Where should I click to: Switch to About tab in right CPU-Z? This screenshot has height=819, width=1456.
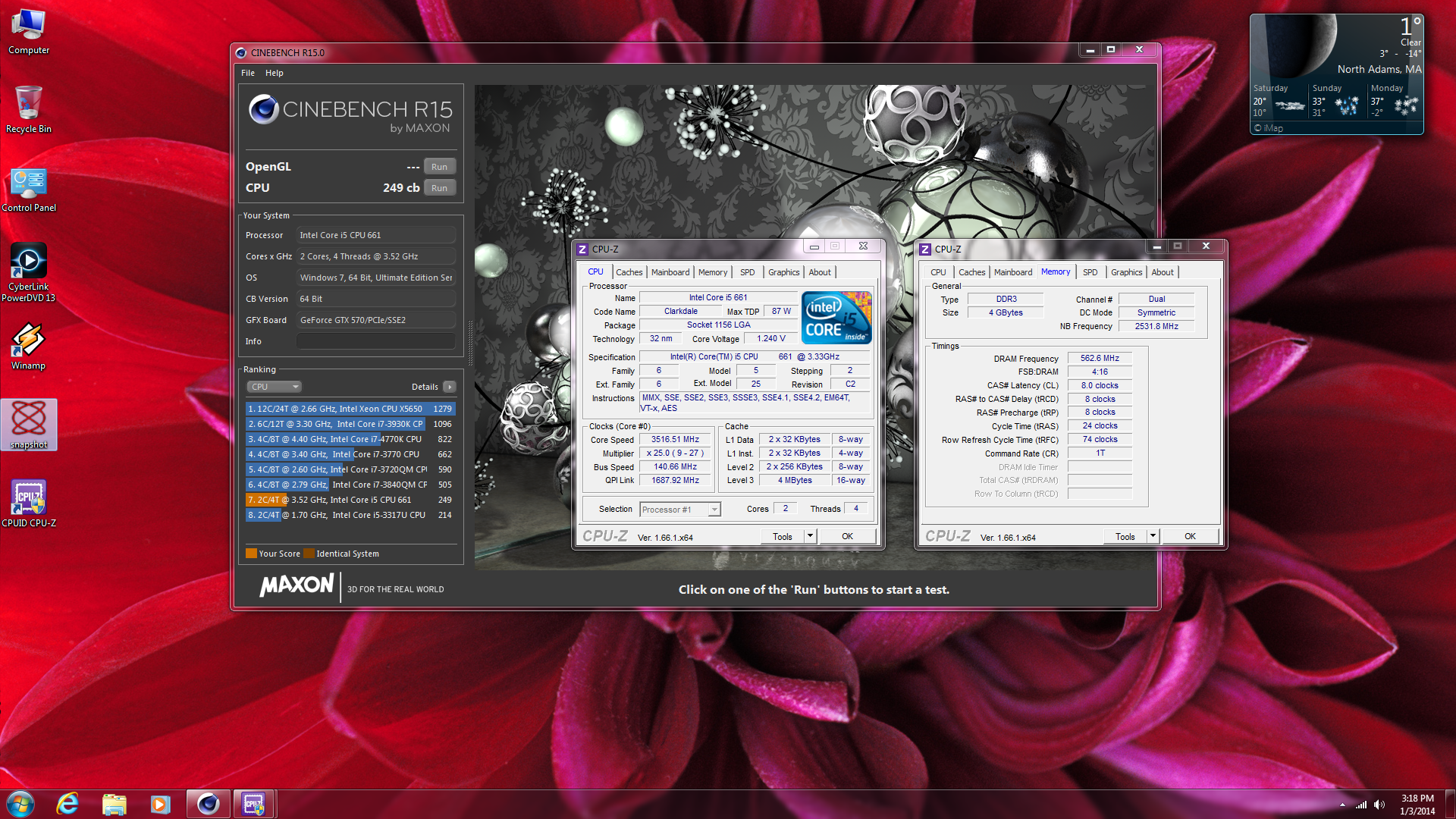(x=1163, y=272)
